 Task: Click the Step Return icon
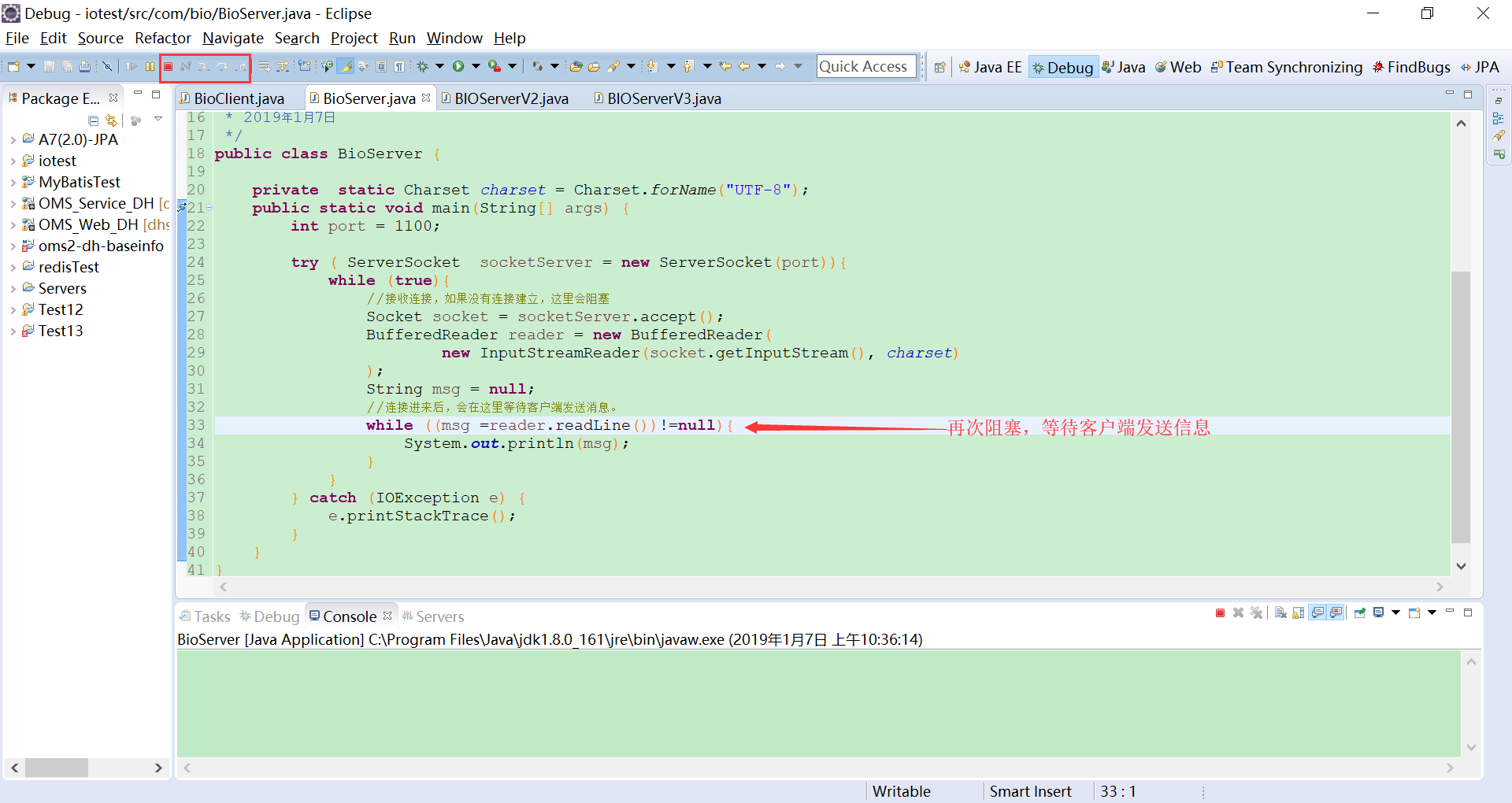[240, 67]
